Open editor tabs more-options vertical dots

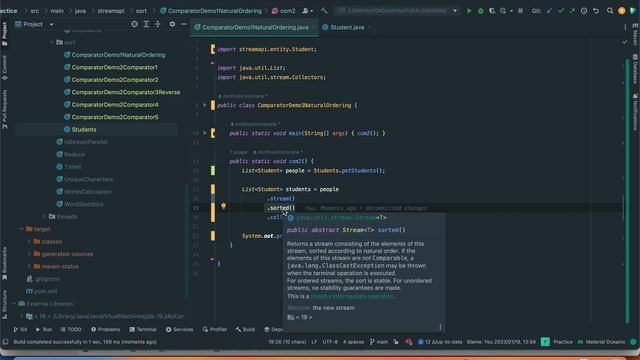[625, 27]
